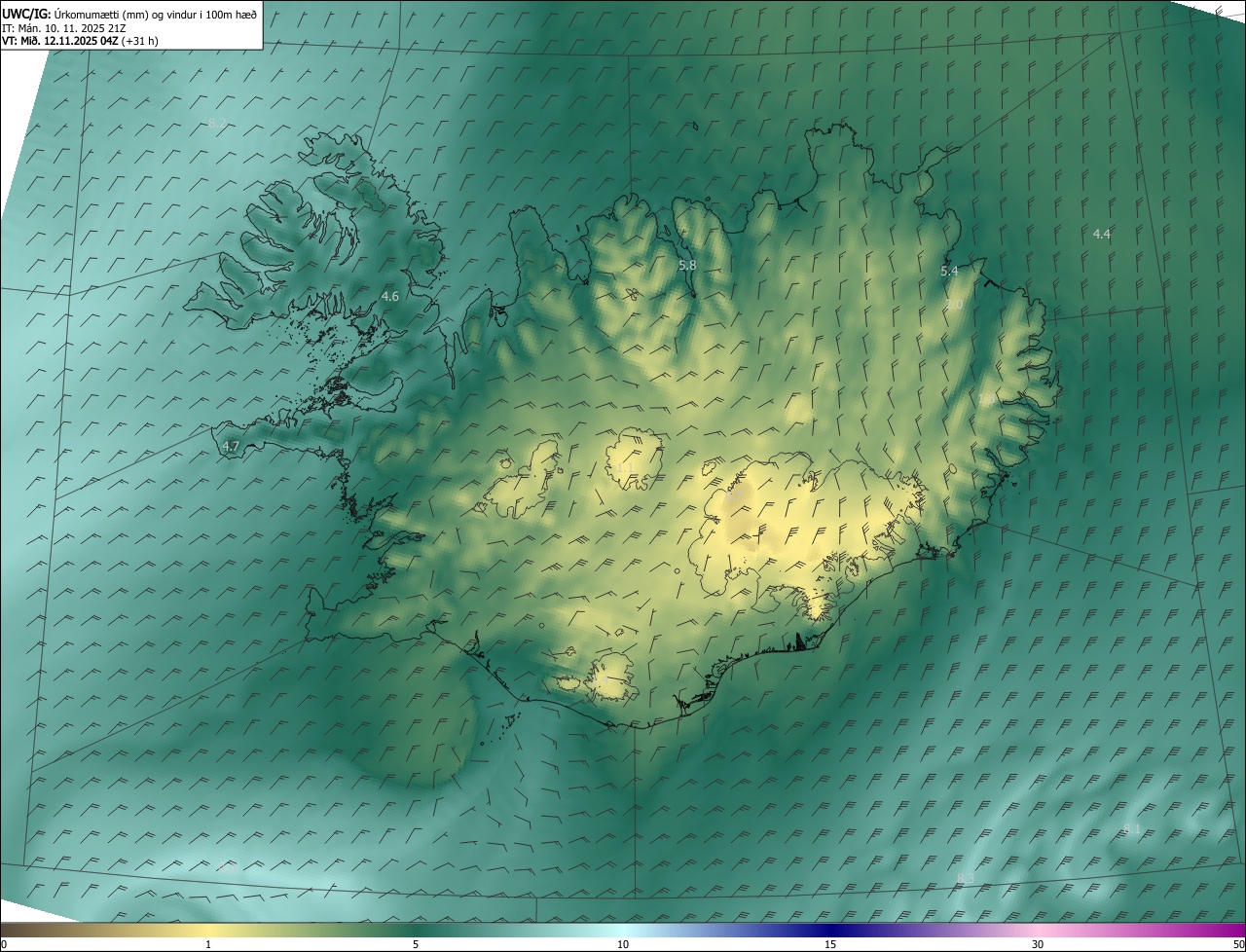Click the 0 tick on the color scale
This screenshot has height=952, width=1246.
click(x=4, y=944)
